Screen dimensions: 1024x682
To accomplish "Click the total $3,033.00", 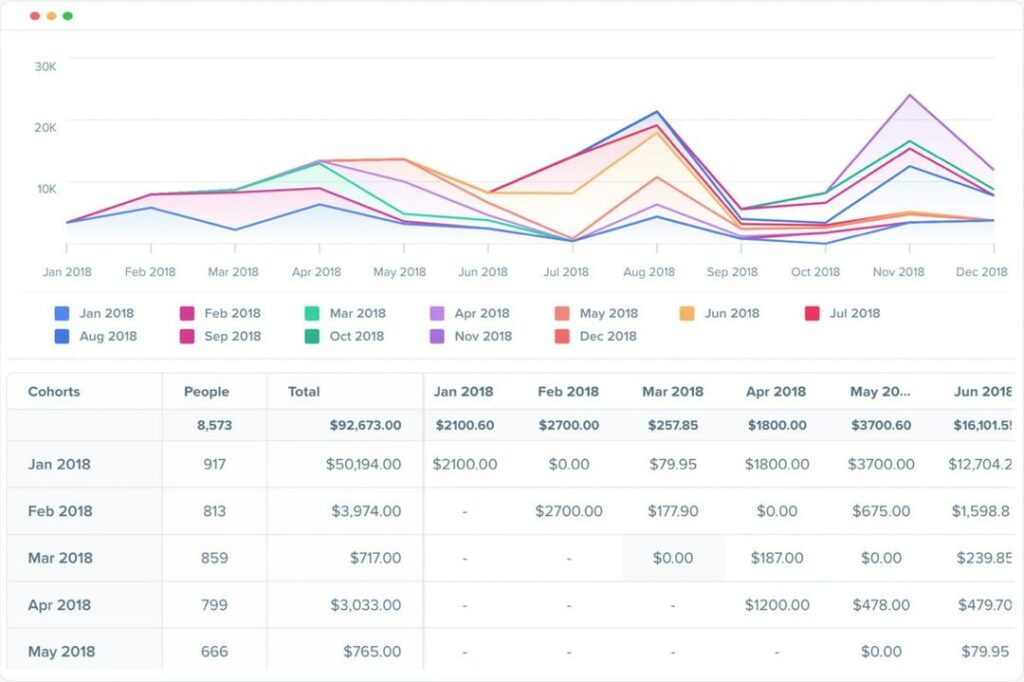I will click(366, 606).
